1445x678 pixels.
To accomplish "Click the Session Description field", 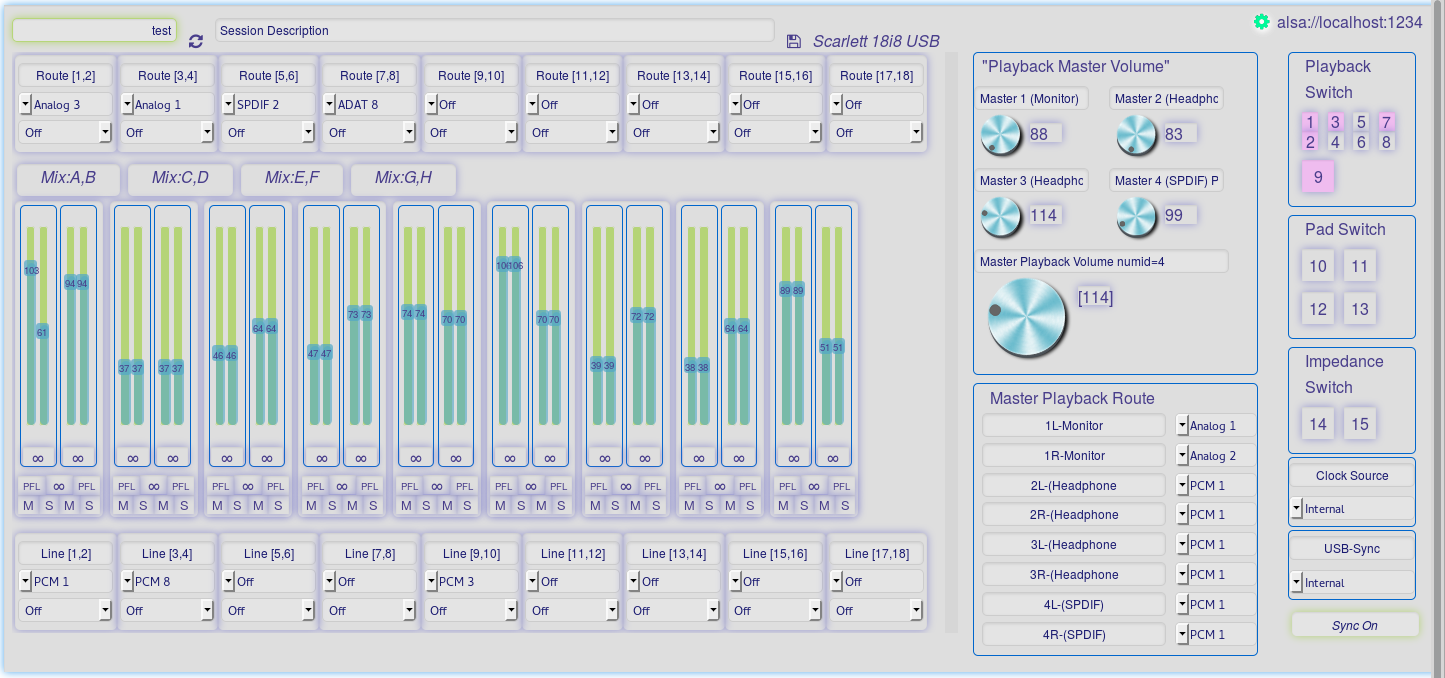I will 495,31.
